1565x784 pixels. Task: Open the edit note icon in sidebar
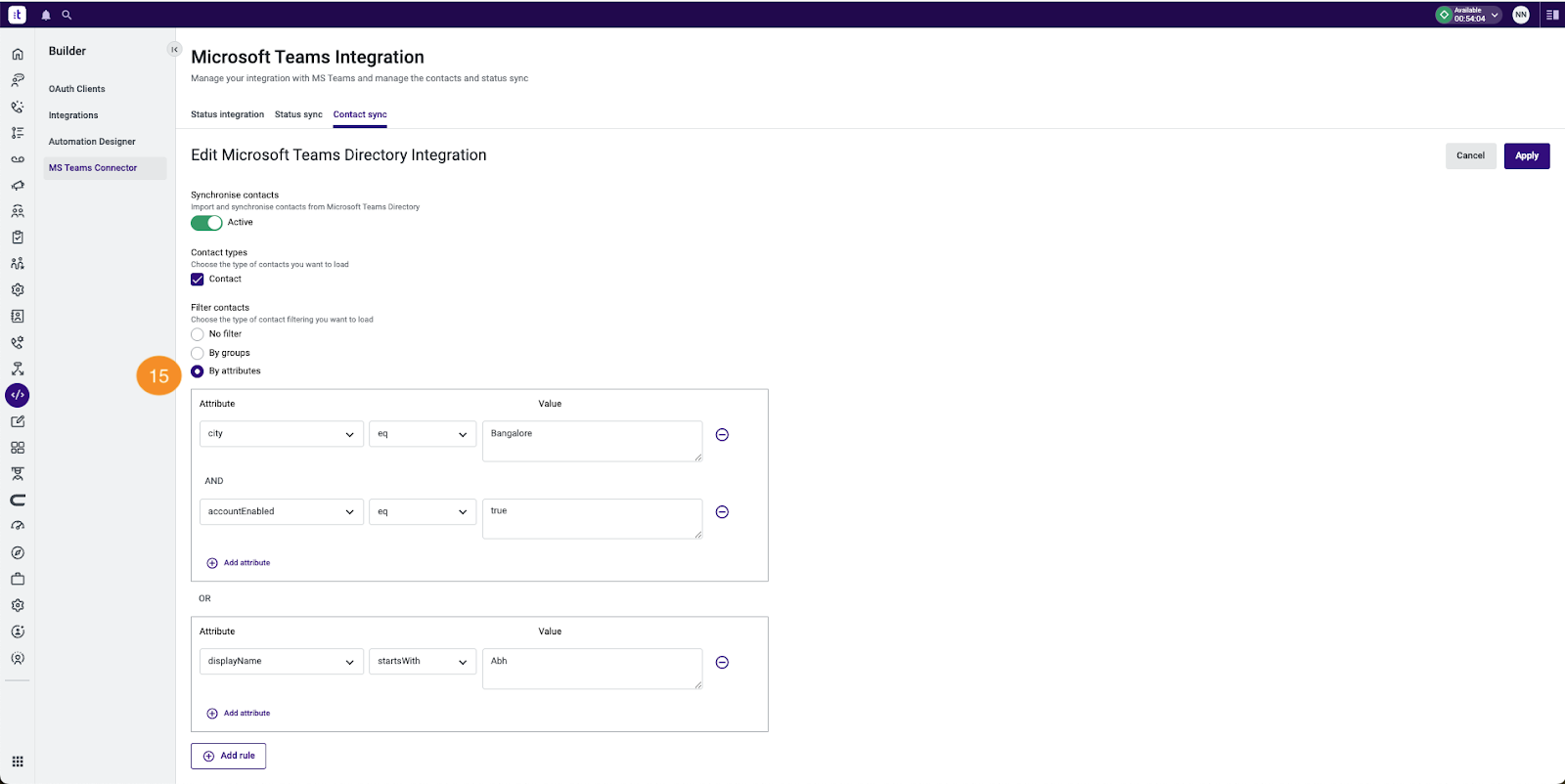18,421
